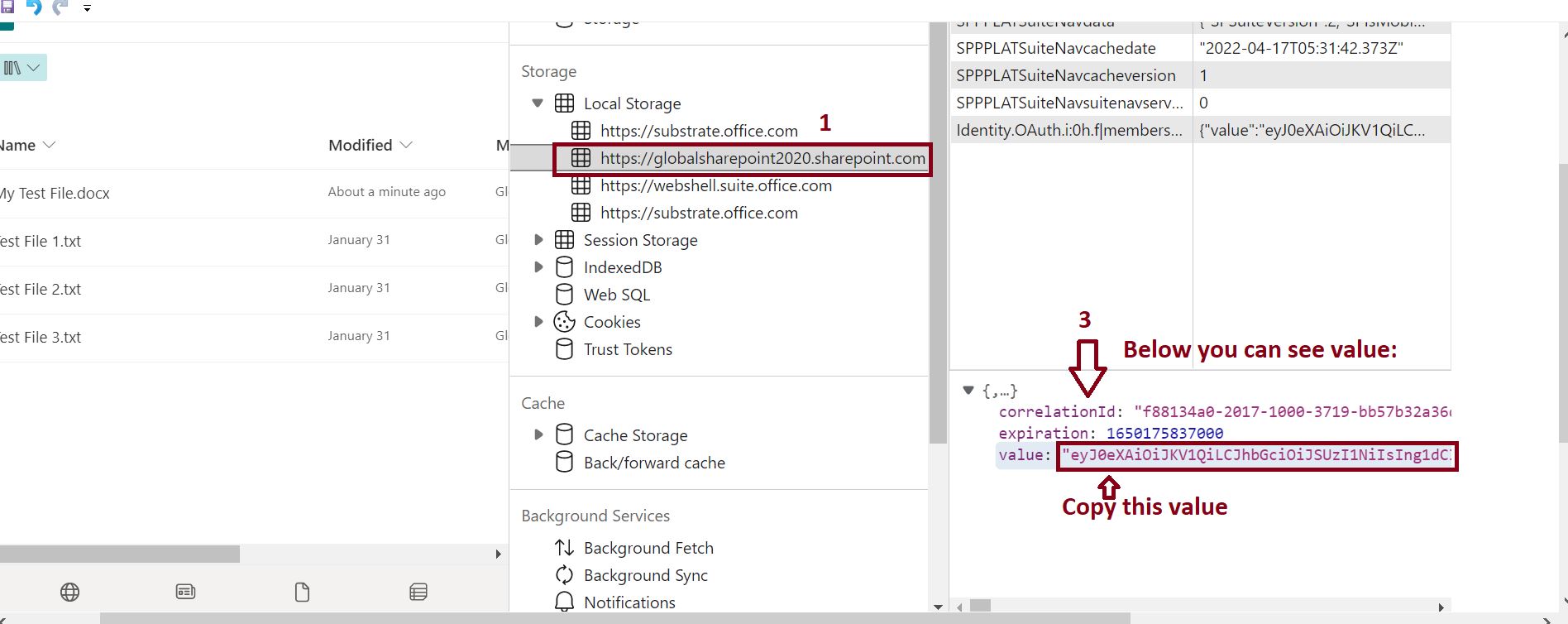Viewport: 1568px width, 624px height.
Task: Select globalsharepoint2020.sharepoint.com storage origin
Action: (x=762, y=158)
